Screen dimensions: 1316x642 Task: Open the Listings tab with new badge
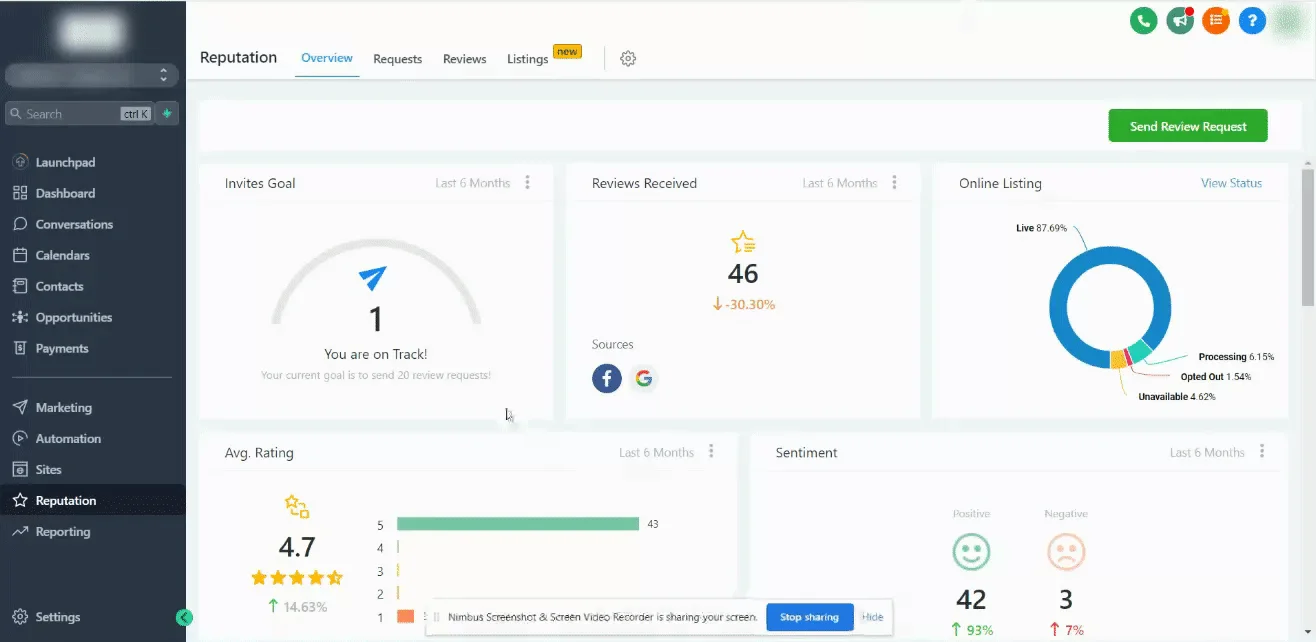click(527, 59)
